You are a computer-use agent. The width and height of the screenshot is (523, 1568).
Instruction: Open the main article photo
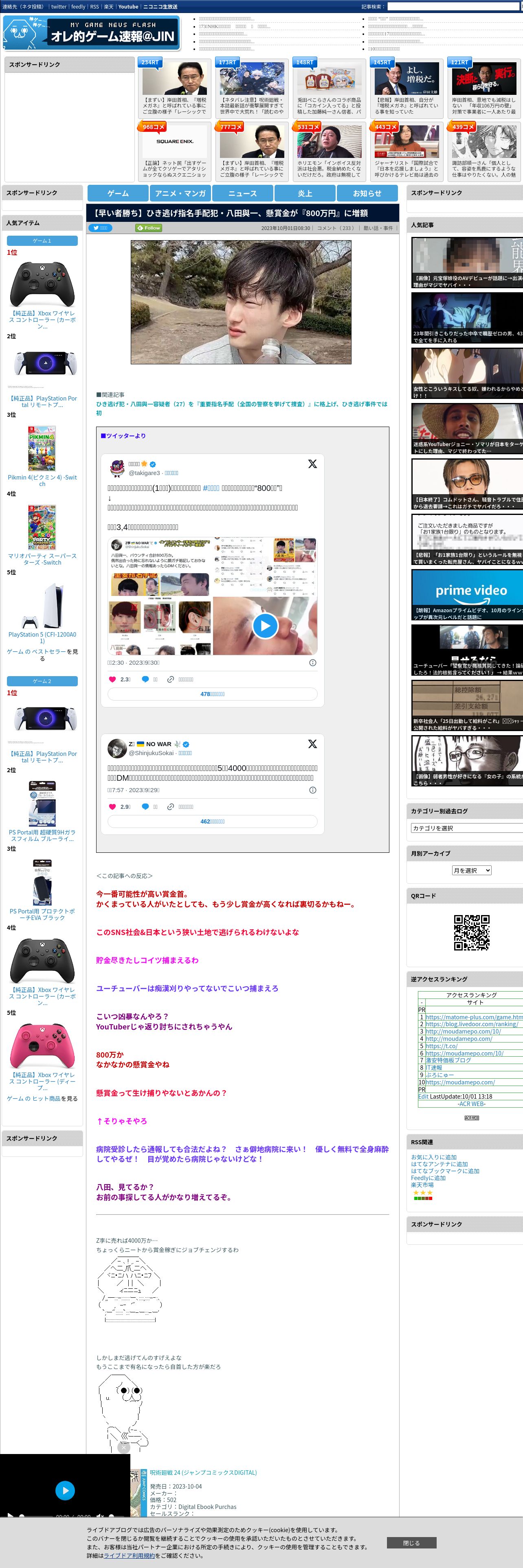click(x=241, y=302)
